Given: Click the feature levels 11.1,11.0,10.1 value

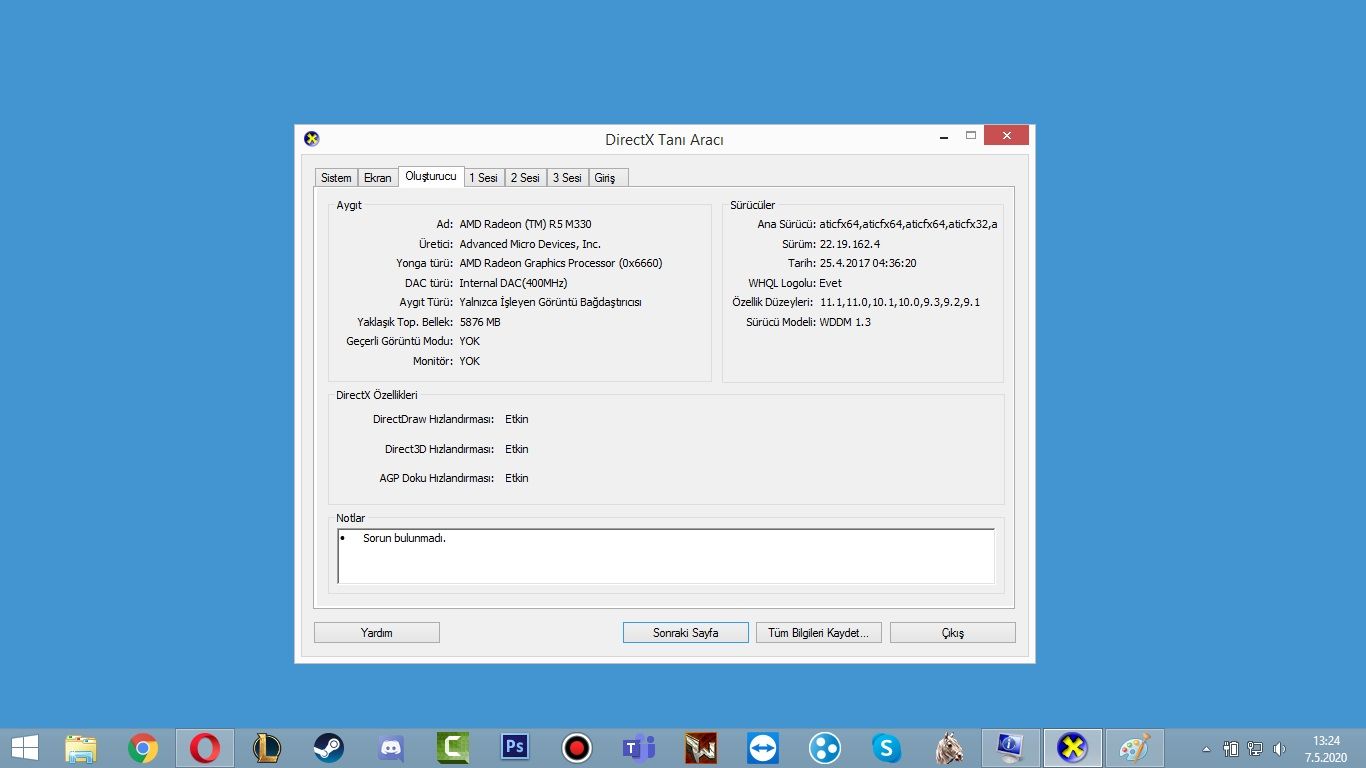Looking at the screenshot, I should point(900,302).
